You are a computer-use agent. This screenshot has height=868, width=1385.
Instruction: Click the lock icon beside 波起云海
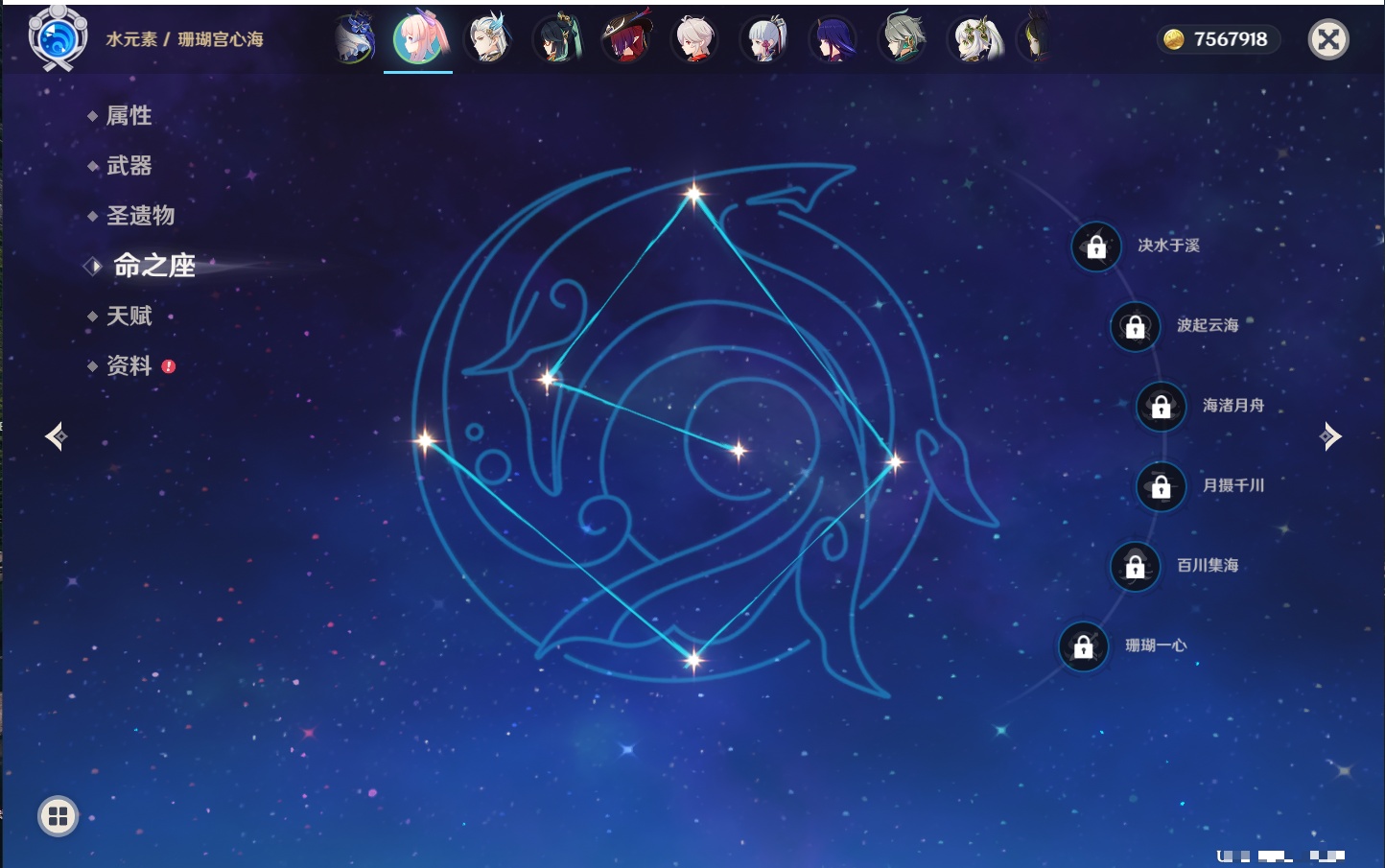click(1135, 326)
